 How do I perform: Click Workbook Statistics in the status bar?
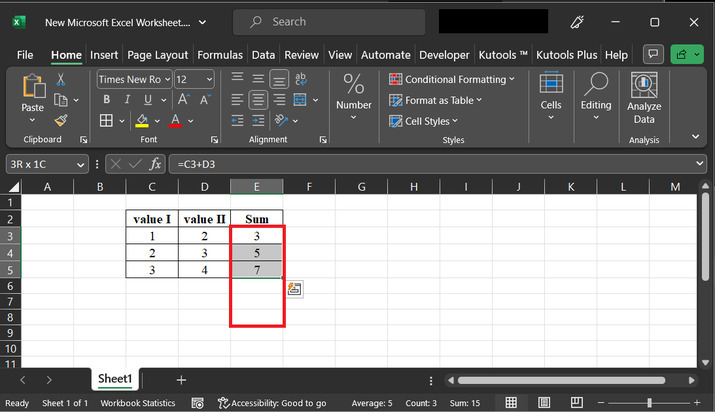point(138,403)
